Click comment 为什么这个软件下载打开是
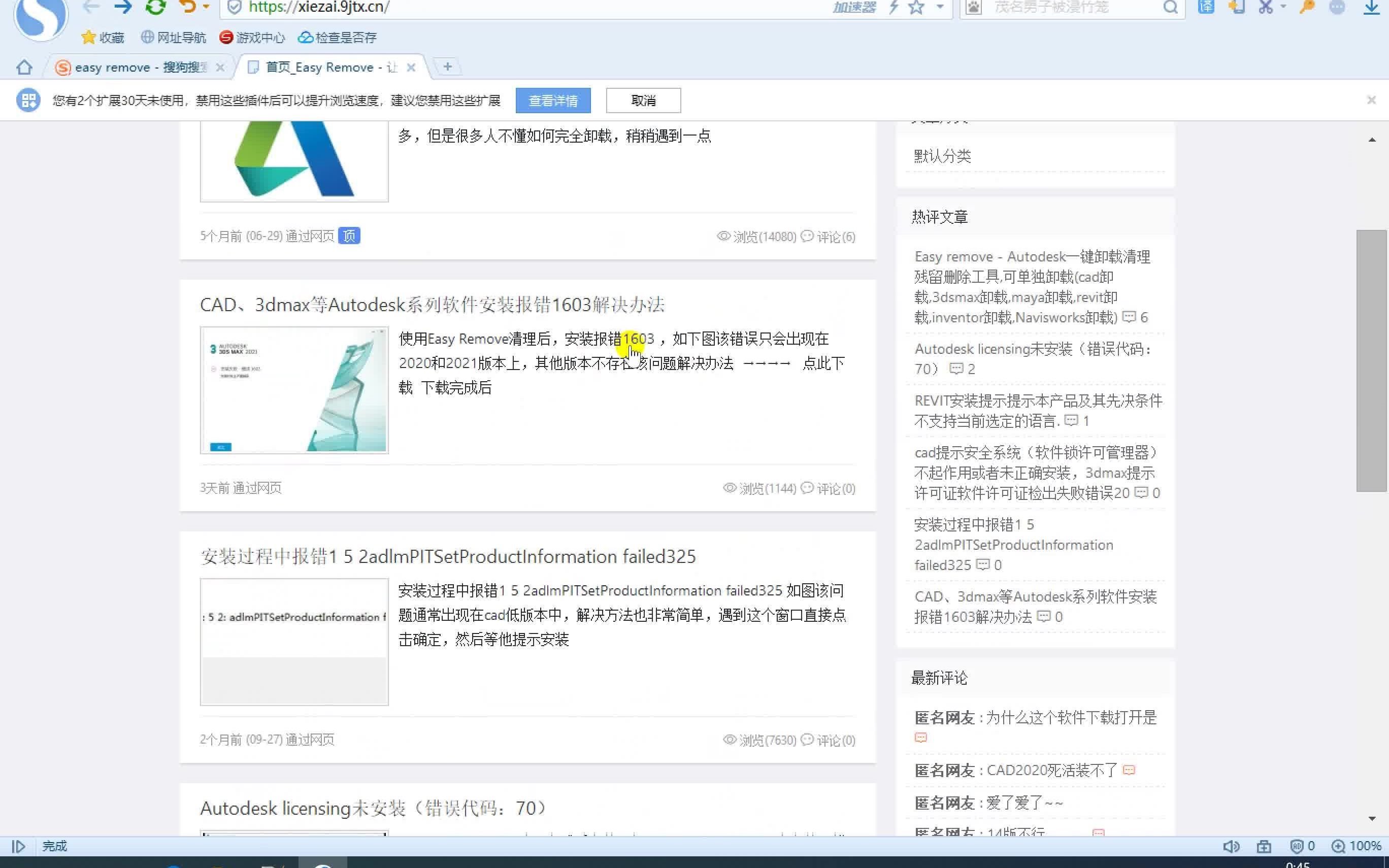 (x=1071, y=718)
